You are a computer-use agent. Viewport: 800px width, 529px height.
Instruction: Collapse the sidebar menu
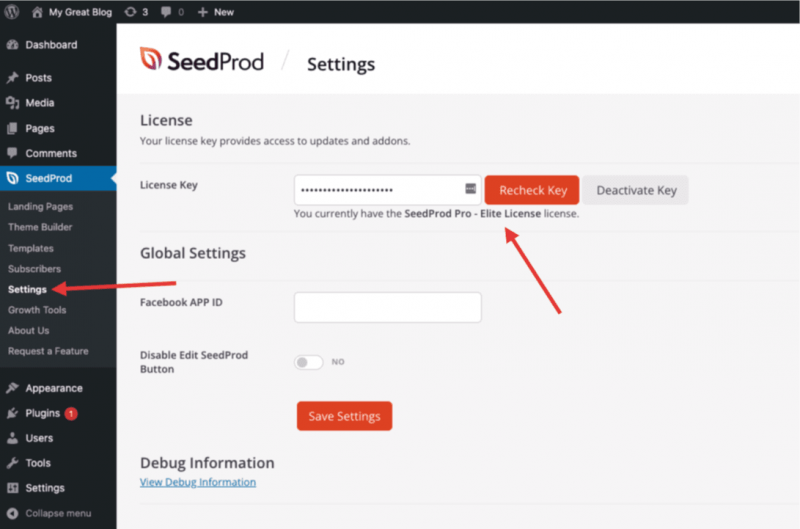(57, 513)
